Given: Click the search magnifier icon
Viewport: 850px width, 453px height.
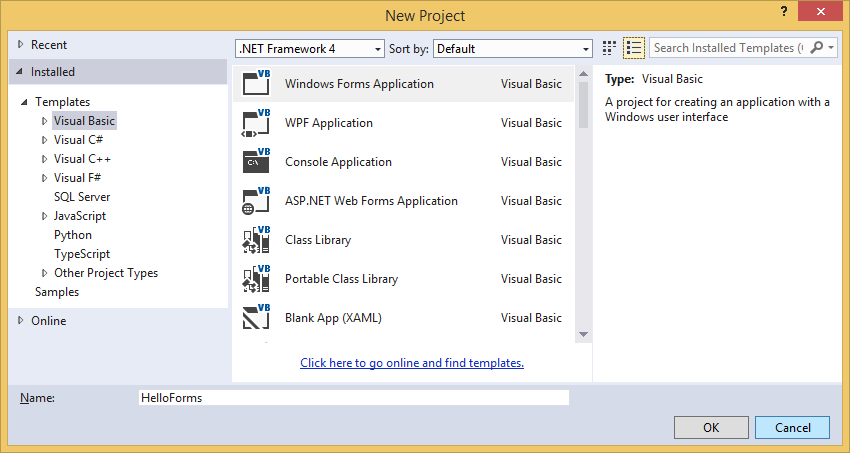Looking at the screenshot, I should pyautogui.click(x=816, y=48).
